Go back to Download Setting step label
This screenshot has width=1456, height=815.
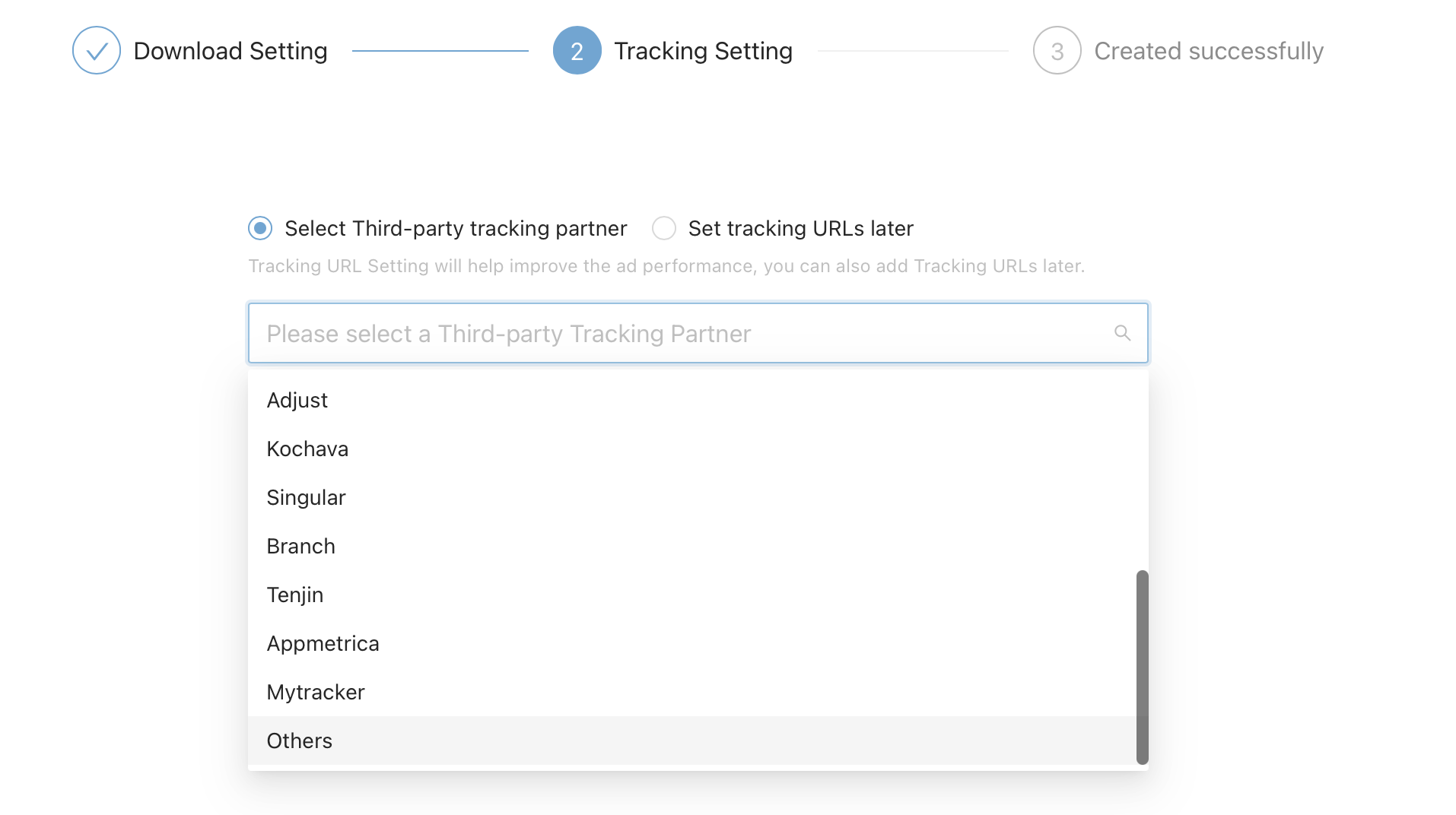click(230, 51)
